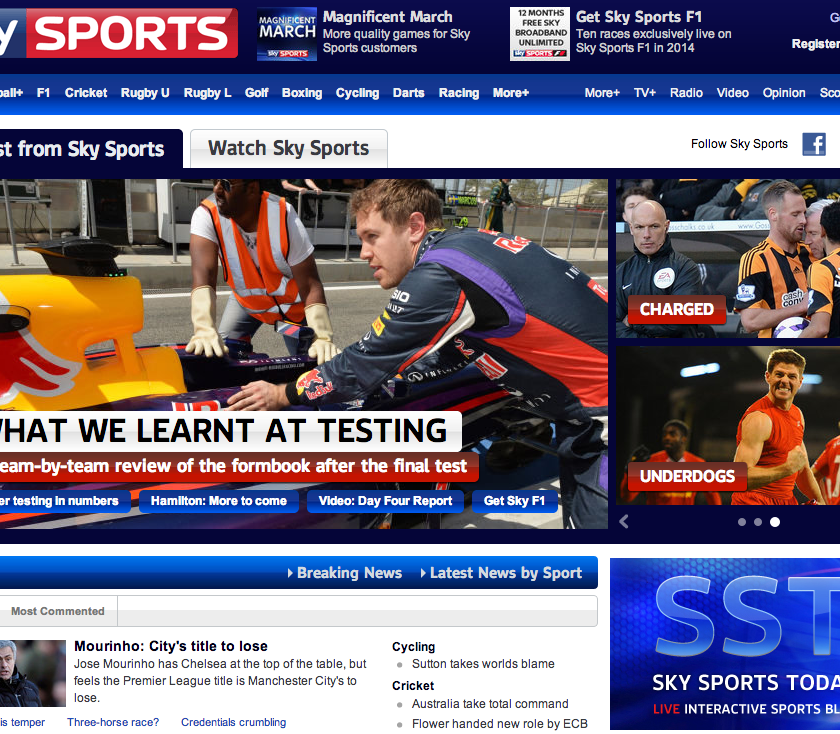Open the Magnificent March promo image
Screen dimensions: 840x734
[x=287, y=34]
